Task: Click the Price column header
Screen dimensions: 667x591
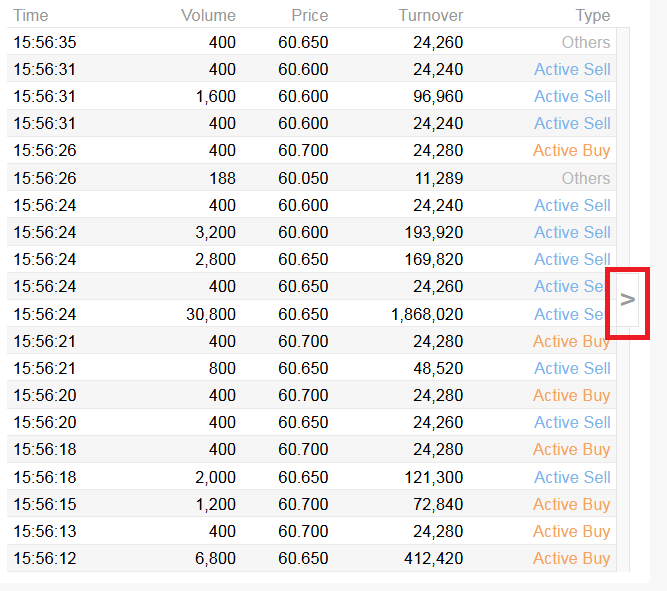Action: [x=310, y=16]
